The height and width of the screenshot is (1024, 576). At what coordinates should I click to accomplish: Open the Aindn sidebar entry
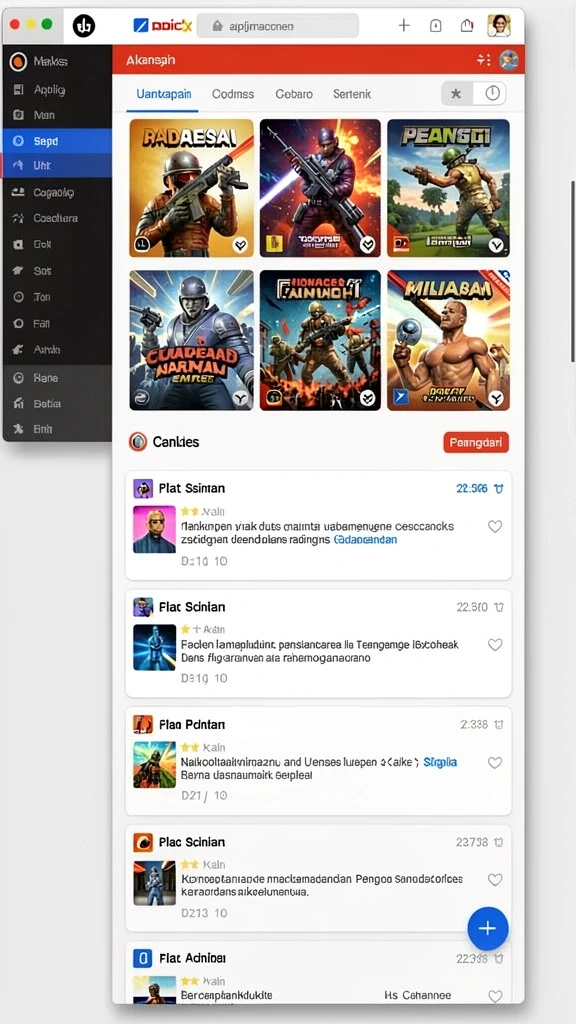[x=57, y=349]
